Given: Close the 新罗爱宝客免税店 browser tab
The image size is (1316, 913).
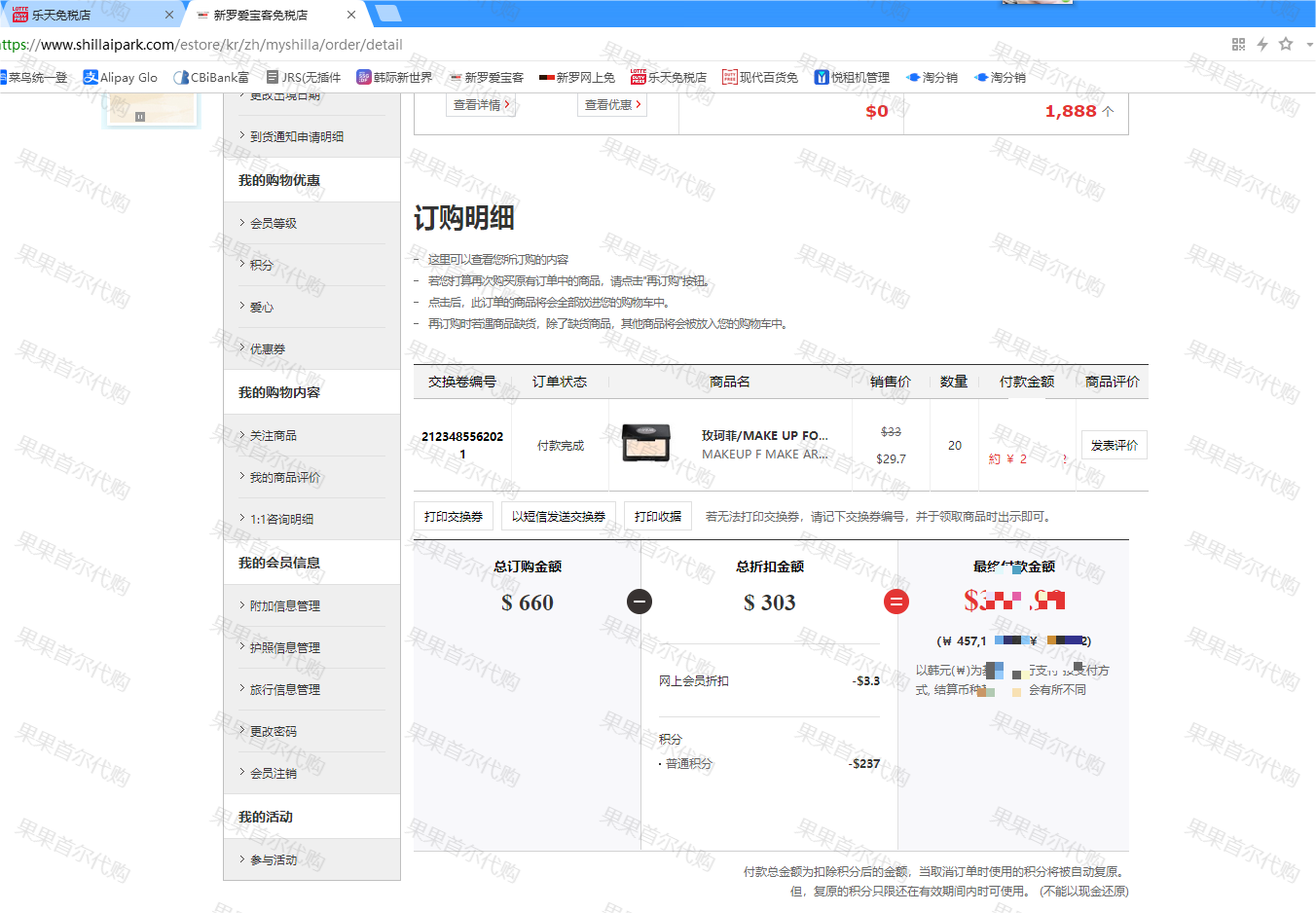Looking at the screenshot, I should 351,15.
